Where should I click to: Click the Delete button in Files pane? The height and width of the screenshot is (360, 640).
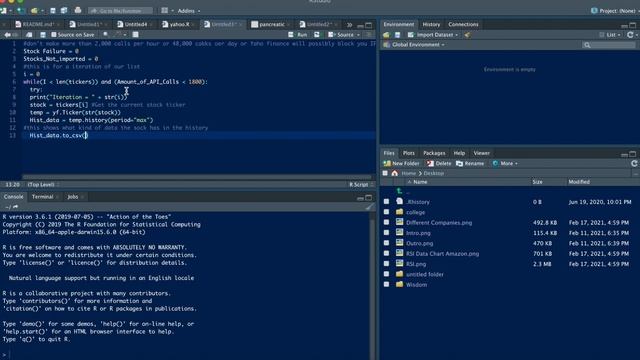[x=439, y=163]
